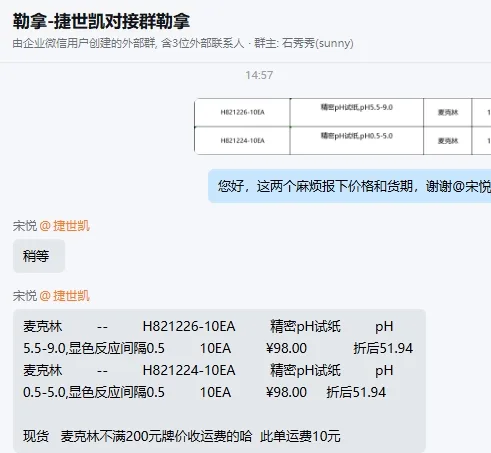Click 折后51.94 on the pH 5.5-9.0 line
The height and width of the screenshot is (453, 491).
383,348
